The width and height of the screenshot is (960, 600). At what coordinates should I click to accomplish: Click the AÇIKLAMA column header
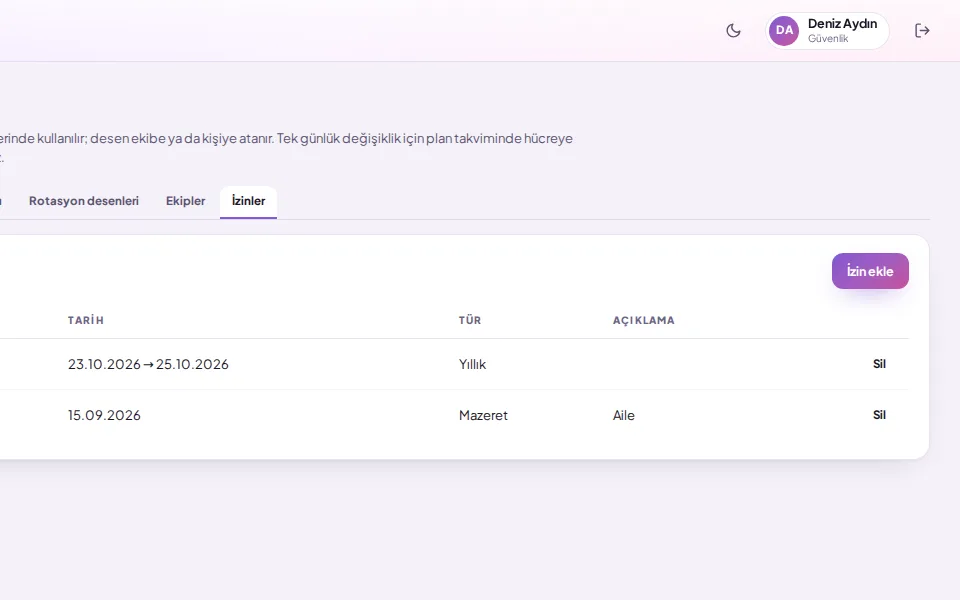(643, 320)
